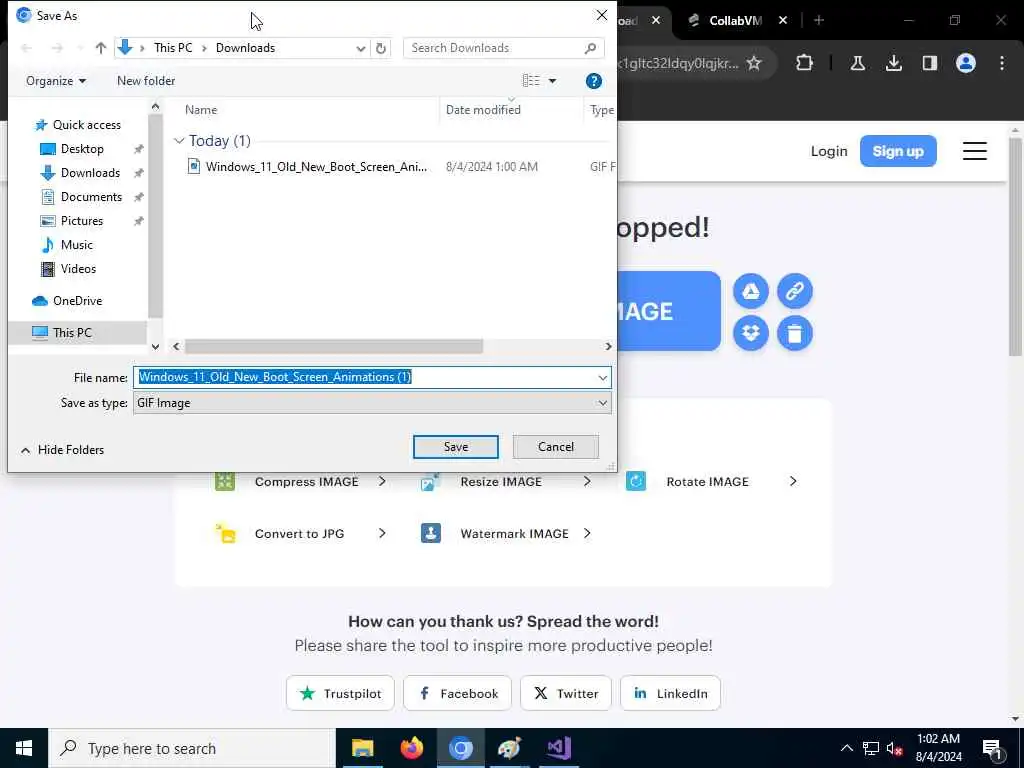This screenshot has height=768, width=1024.
Task: Open Music in the navigation pane
Action: coord(76,245)
